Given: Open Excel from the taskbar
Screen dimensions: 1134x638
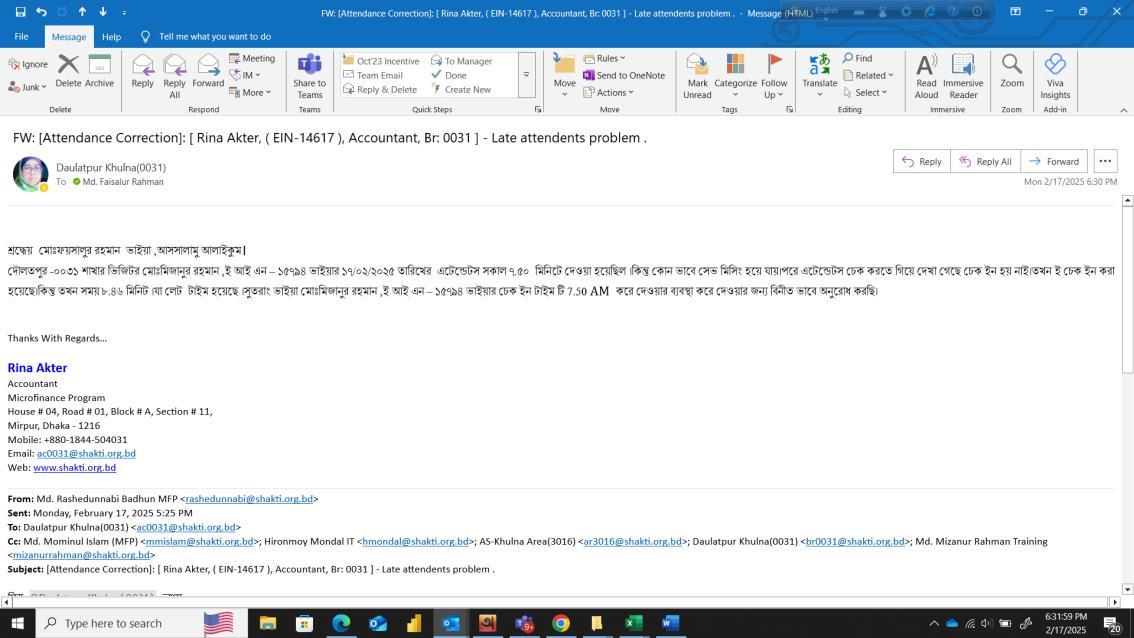Looking at the screenshot, I should 634,623.
